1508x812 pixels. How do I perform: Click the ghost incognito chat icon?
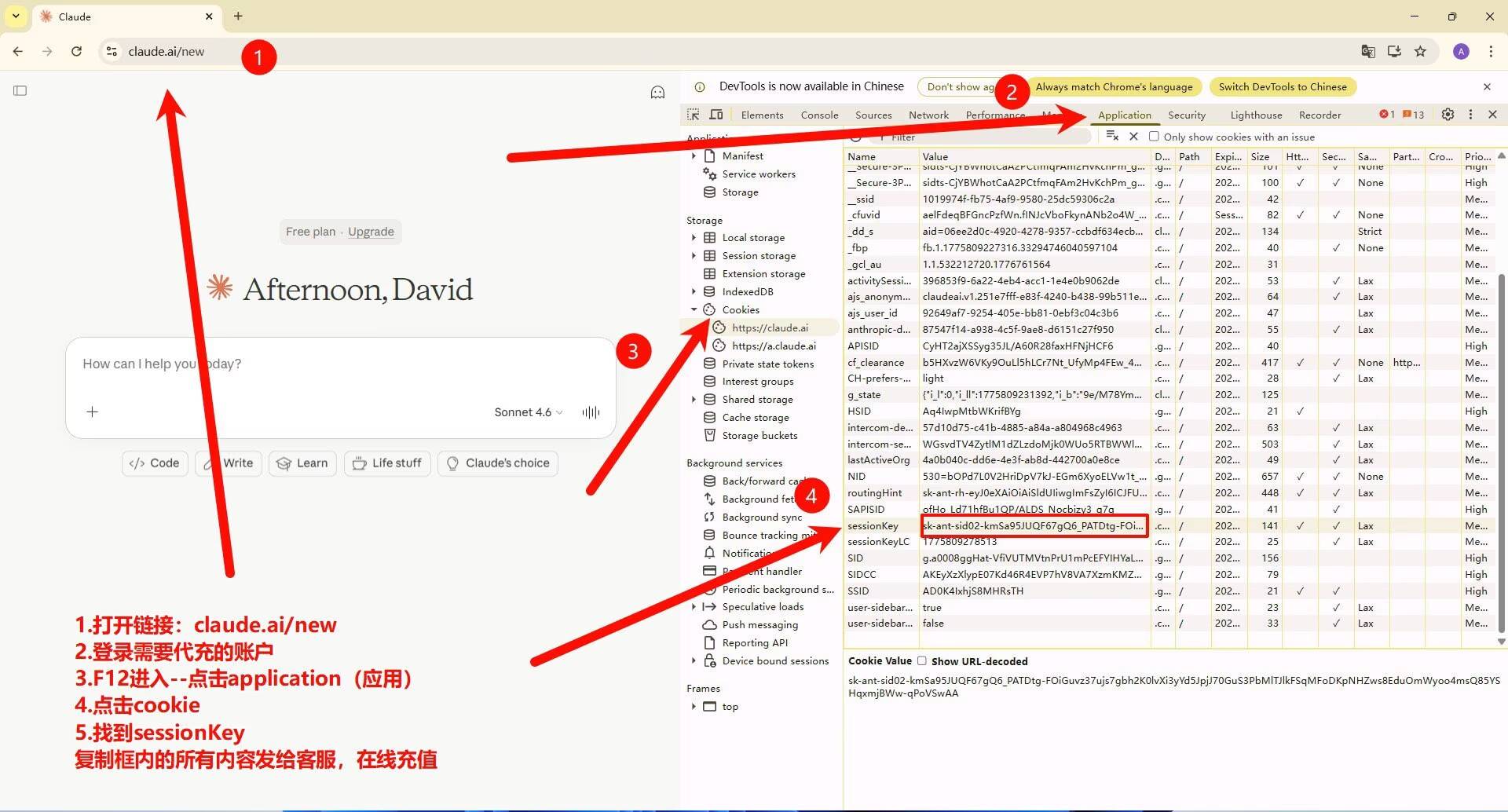(657, 93)
